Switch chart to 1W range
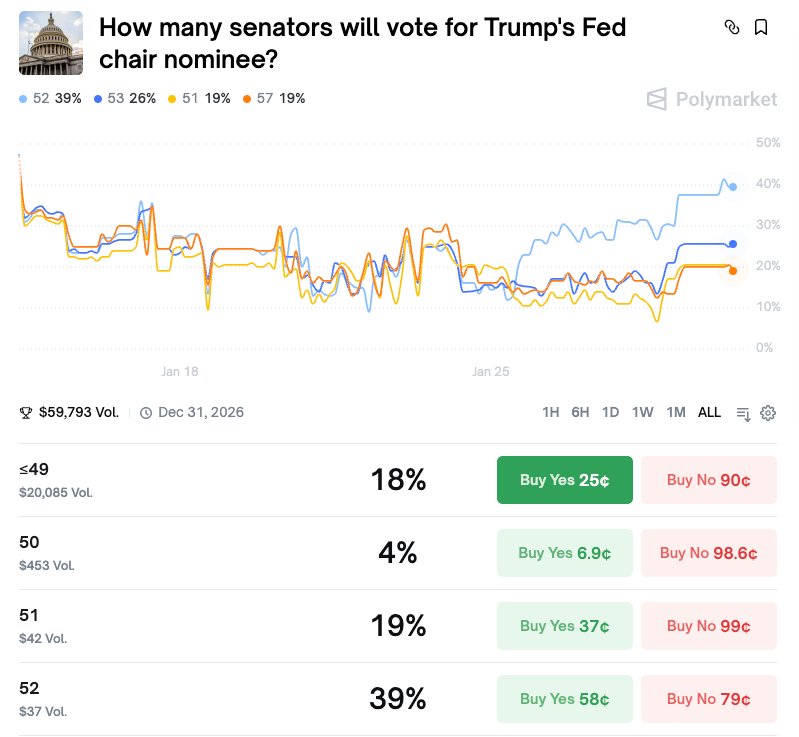799x737 pixels. click(x=642, y=413)
